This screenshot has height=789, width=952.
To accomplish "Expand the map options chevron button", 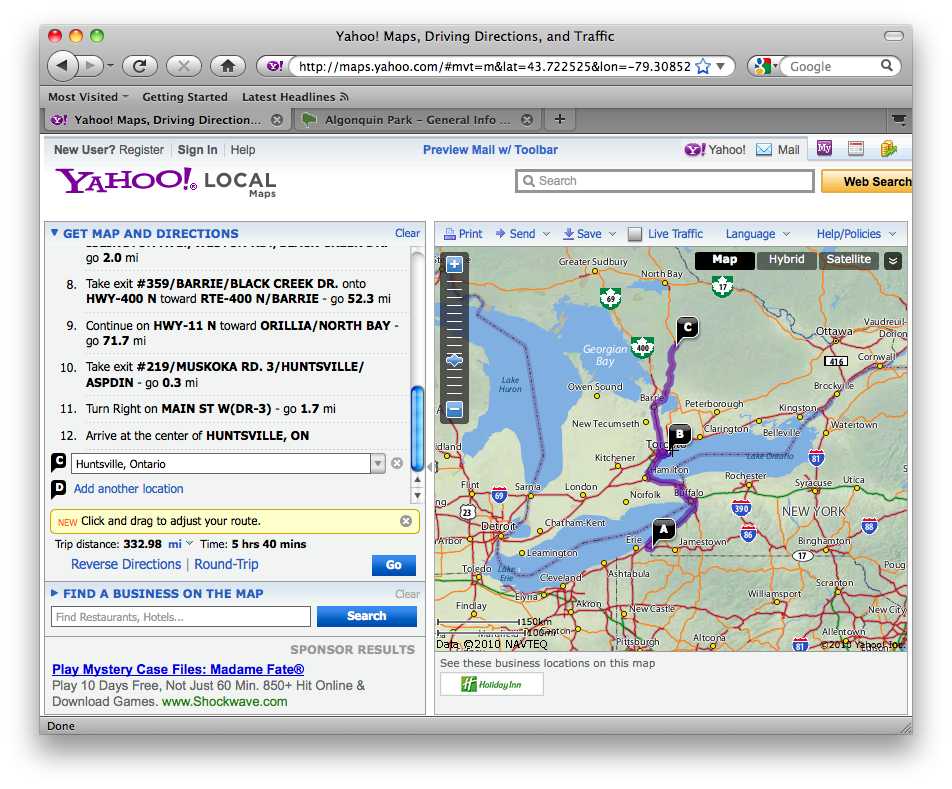I will point(892,261).
